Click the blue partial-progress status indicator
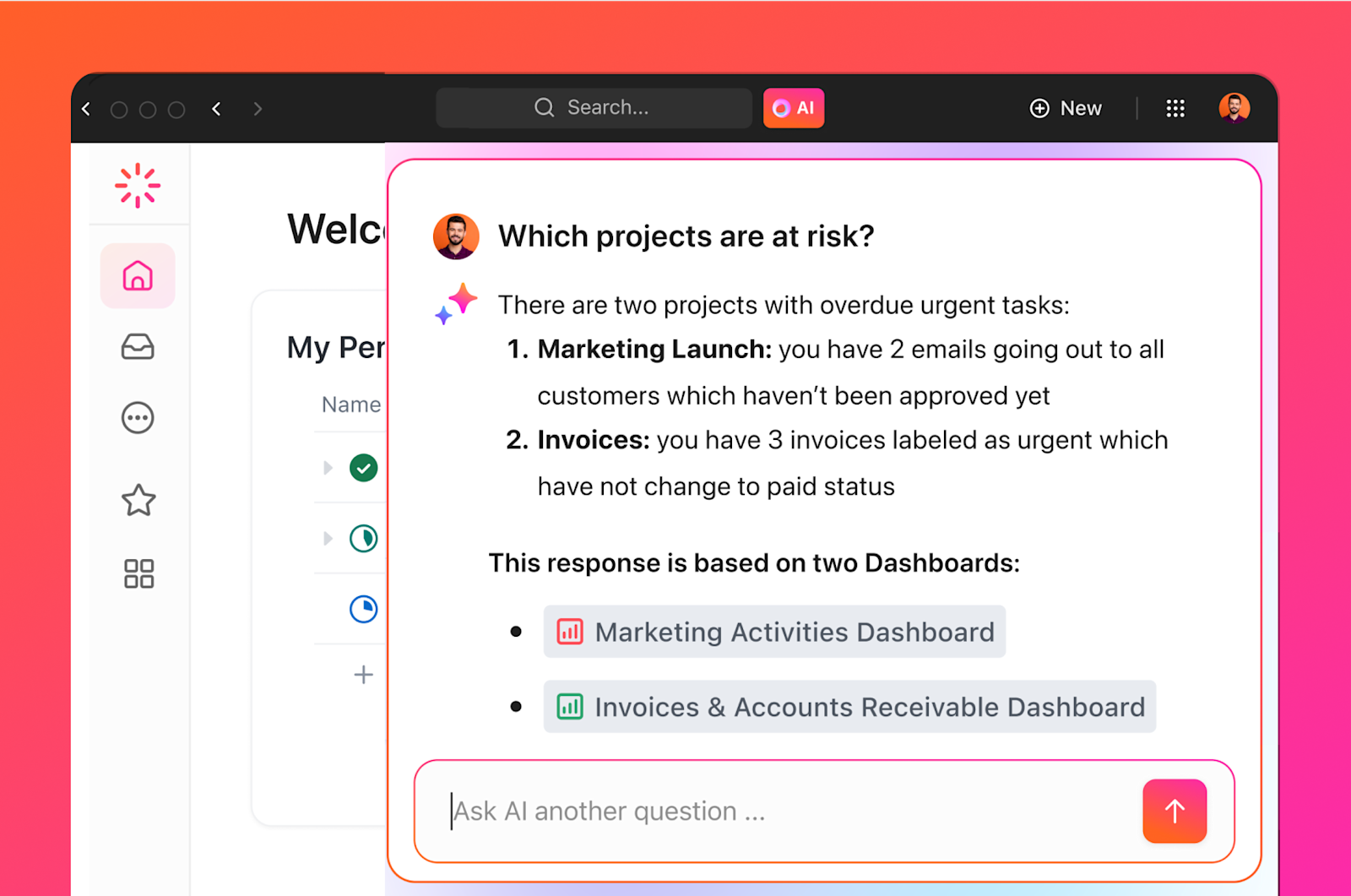 pyautogui.click(x=363, y=609)
